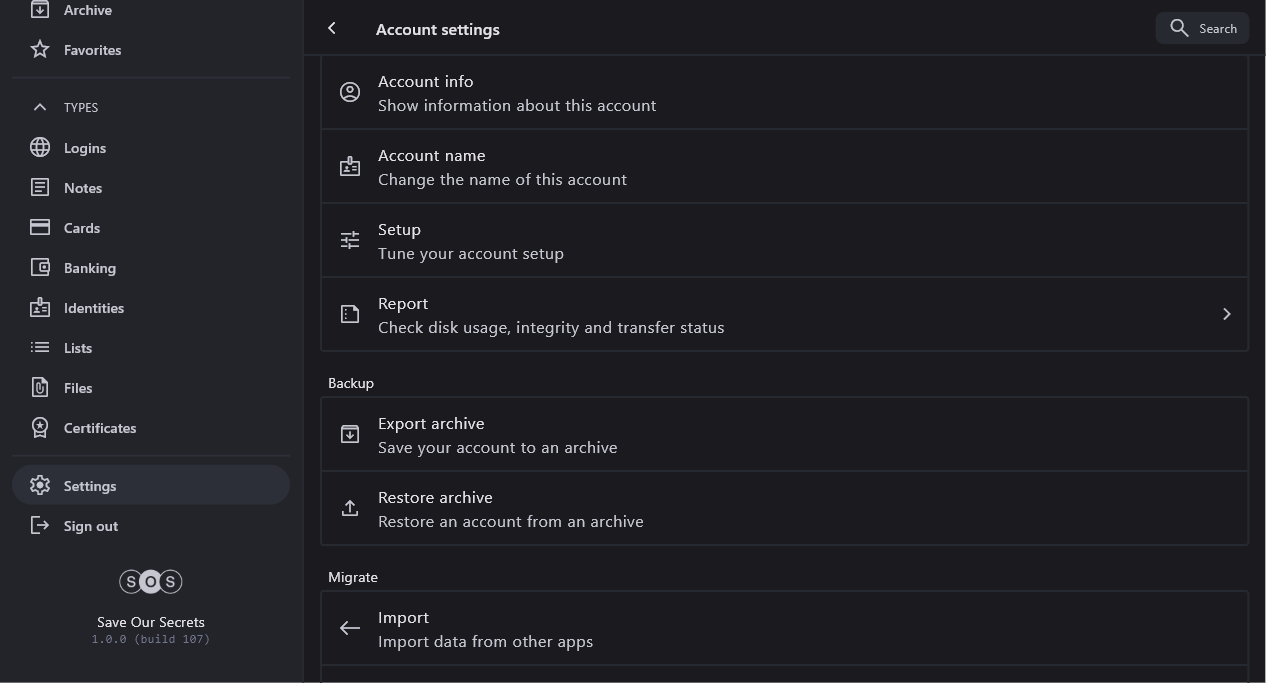Open Notes in the sidebar
Viewport: 1266px width, 683px height.
[x=82, y=188]
